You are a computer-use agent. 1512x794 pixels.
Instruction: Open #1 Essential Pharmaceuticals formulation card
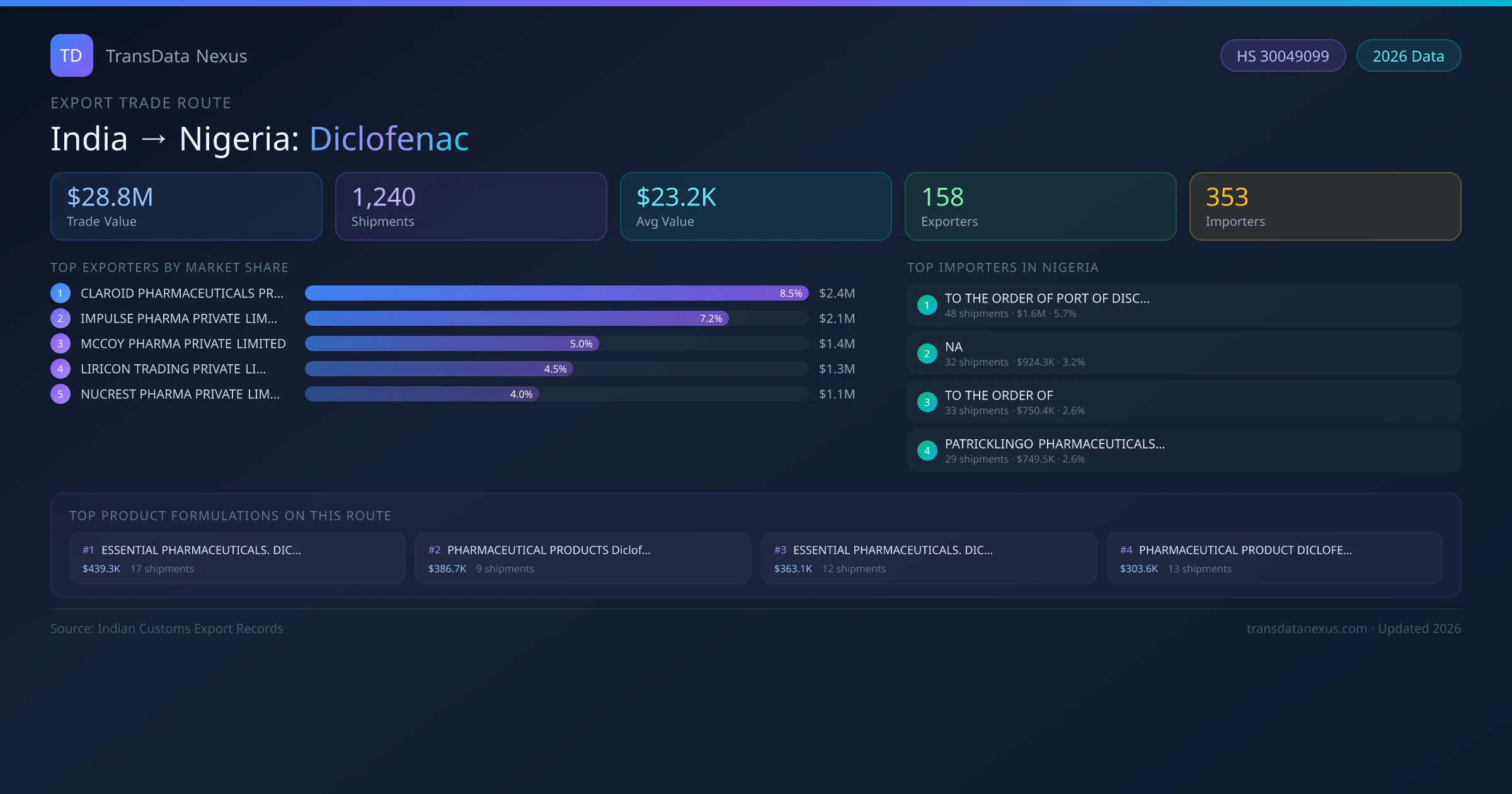[x=236, y=558]
